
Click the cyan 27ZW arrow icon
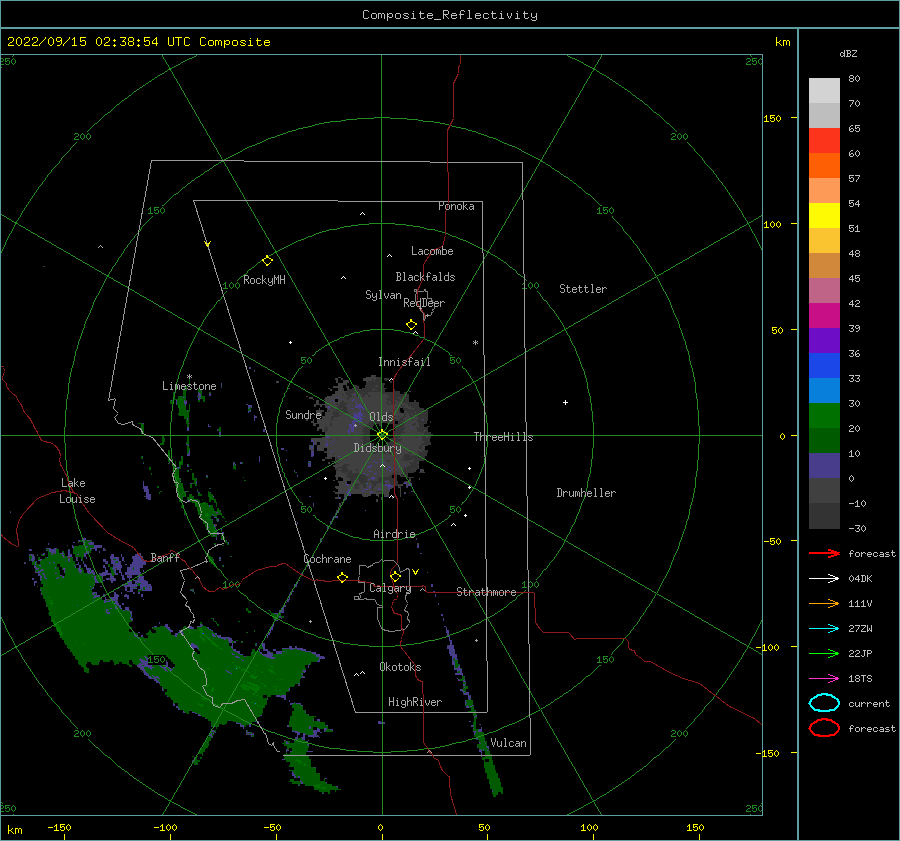pyautogui.click(x=824, y=629)
